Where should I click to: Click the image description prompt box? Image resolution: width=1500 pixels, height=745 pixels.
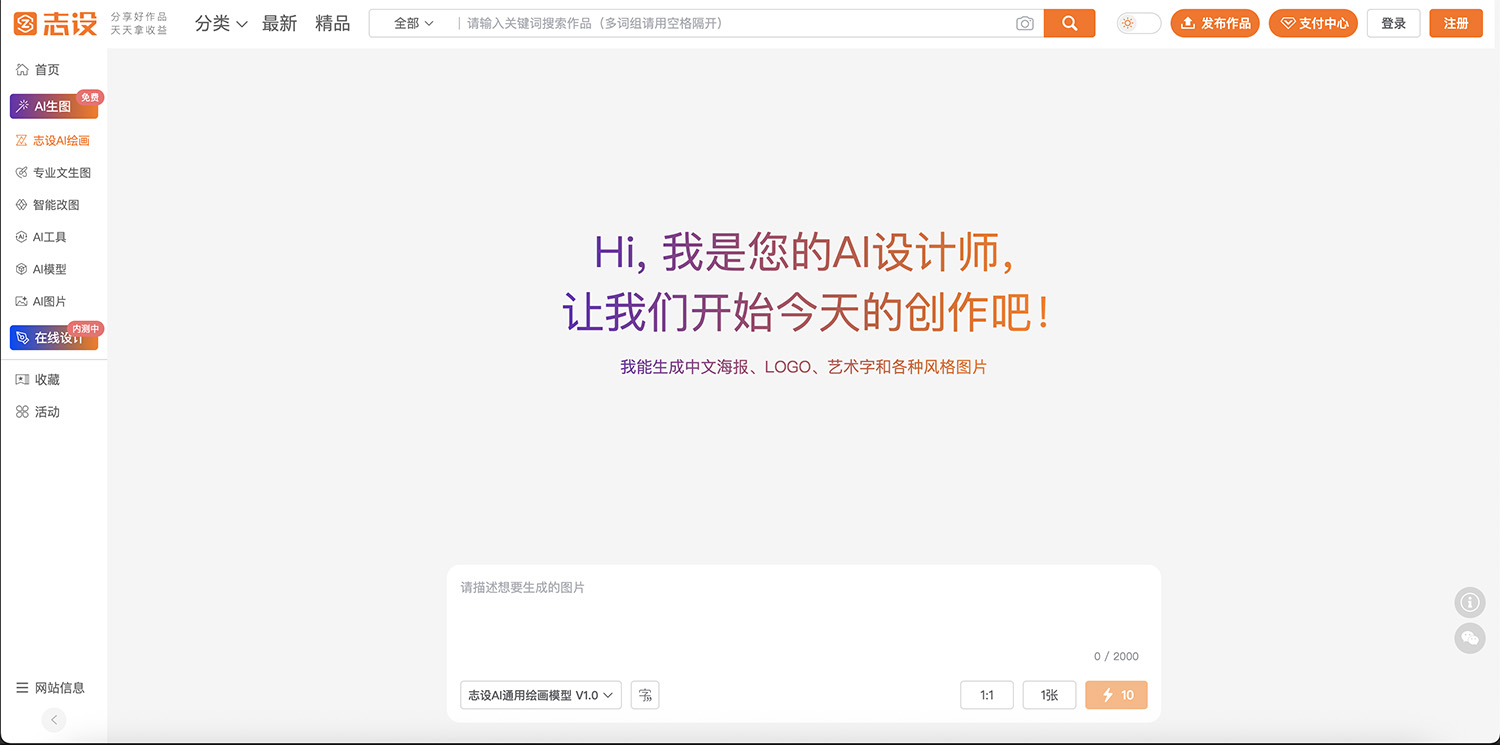[x=803, y=610]
